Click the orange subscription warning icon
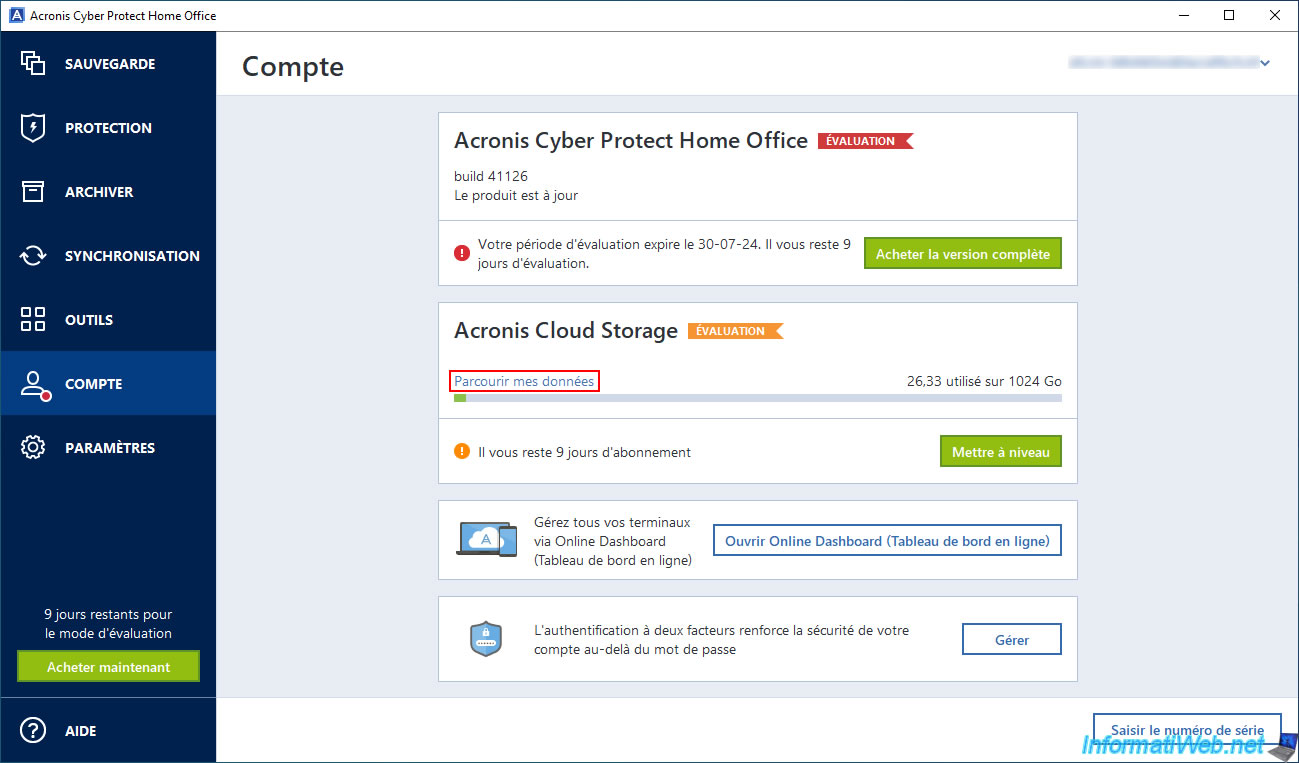1299x763 pixels. tap(462, 451)
